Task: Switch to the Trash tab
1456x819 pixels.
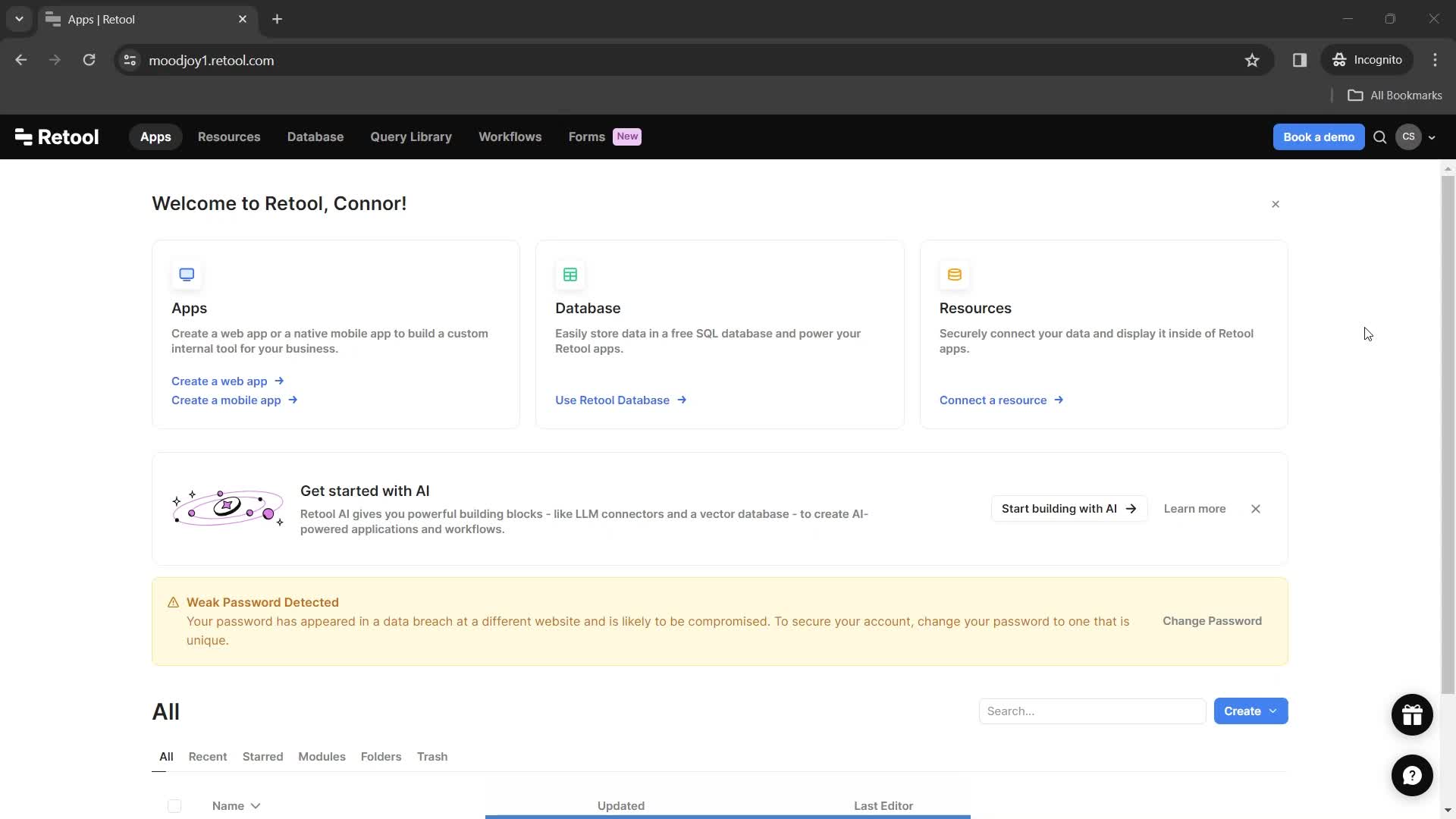Action: click(432, 756)
